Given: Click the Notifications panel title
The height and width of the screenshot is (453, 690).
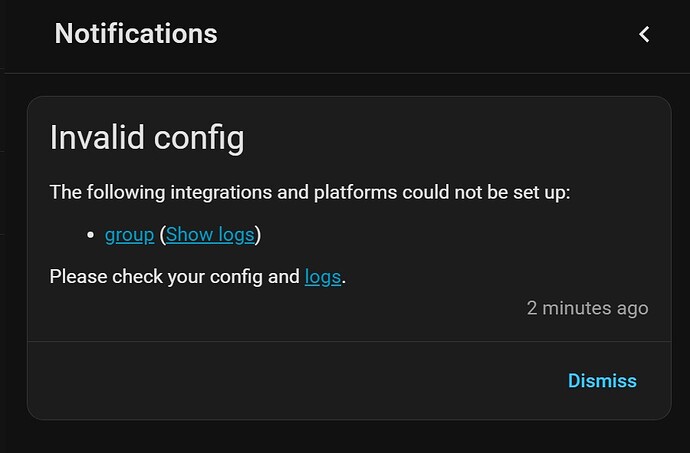Looking at the screenshot, I should tap(136, 34).
